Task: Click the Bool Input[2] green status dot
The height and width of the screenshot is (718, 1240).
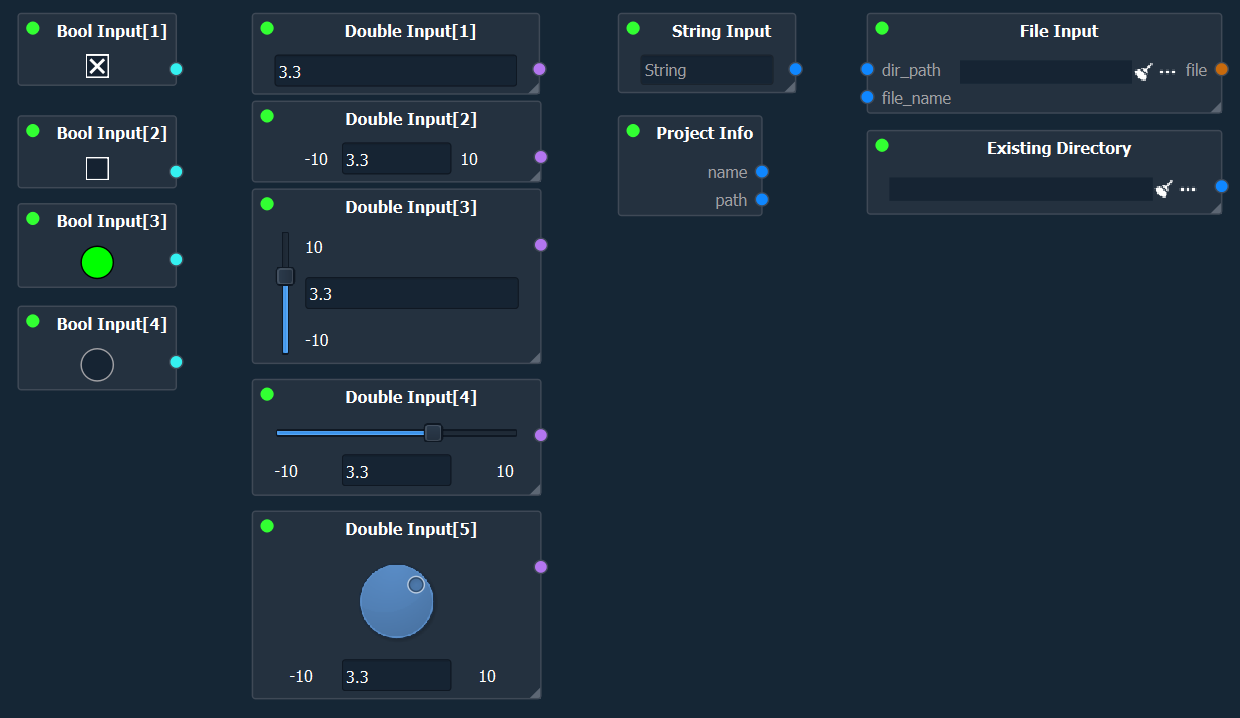Action: pos(33,130)
